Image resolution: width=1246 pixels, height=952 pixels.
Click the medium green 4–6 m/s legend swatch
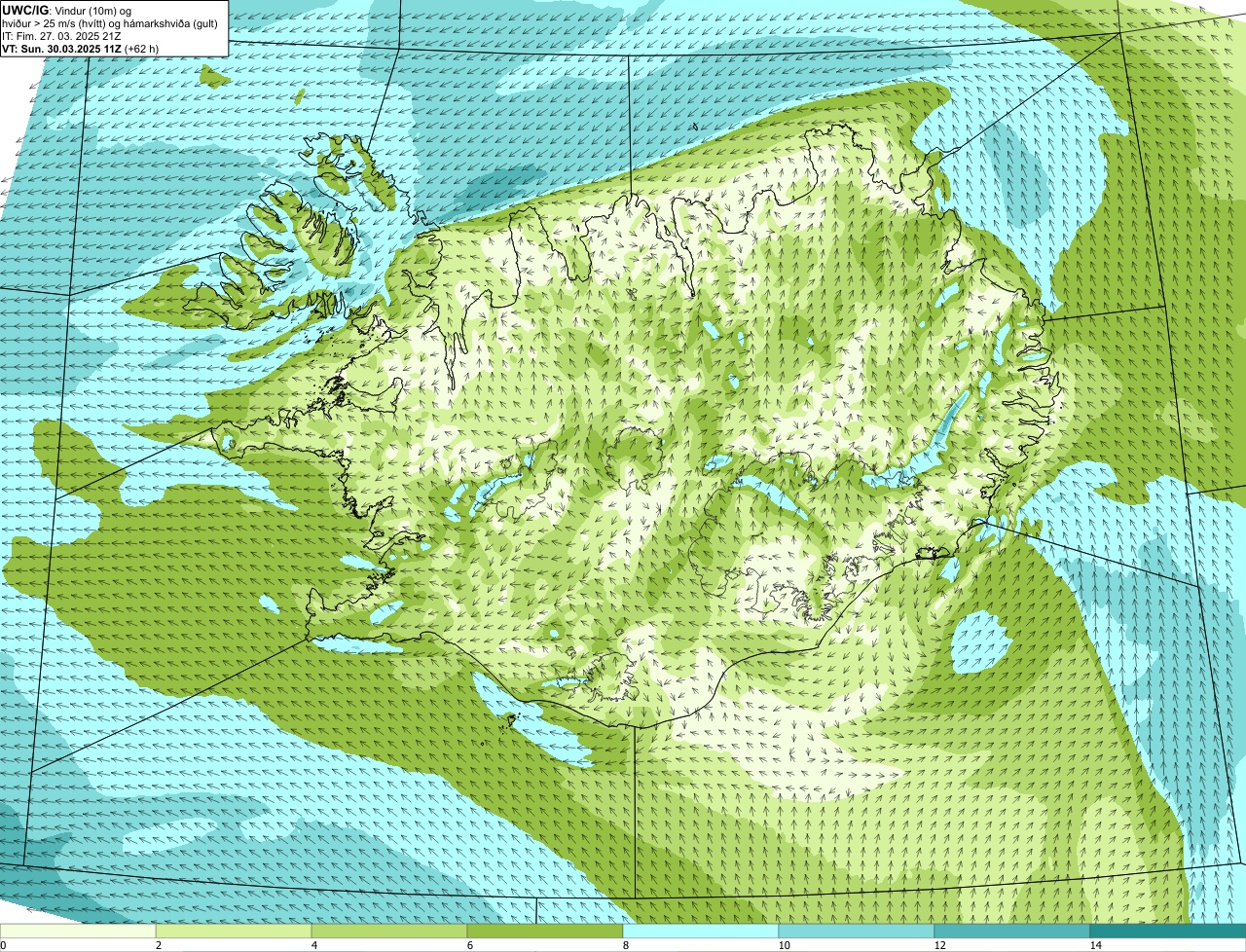(x=389, y=932)
